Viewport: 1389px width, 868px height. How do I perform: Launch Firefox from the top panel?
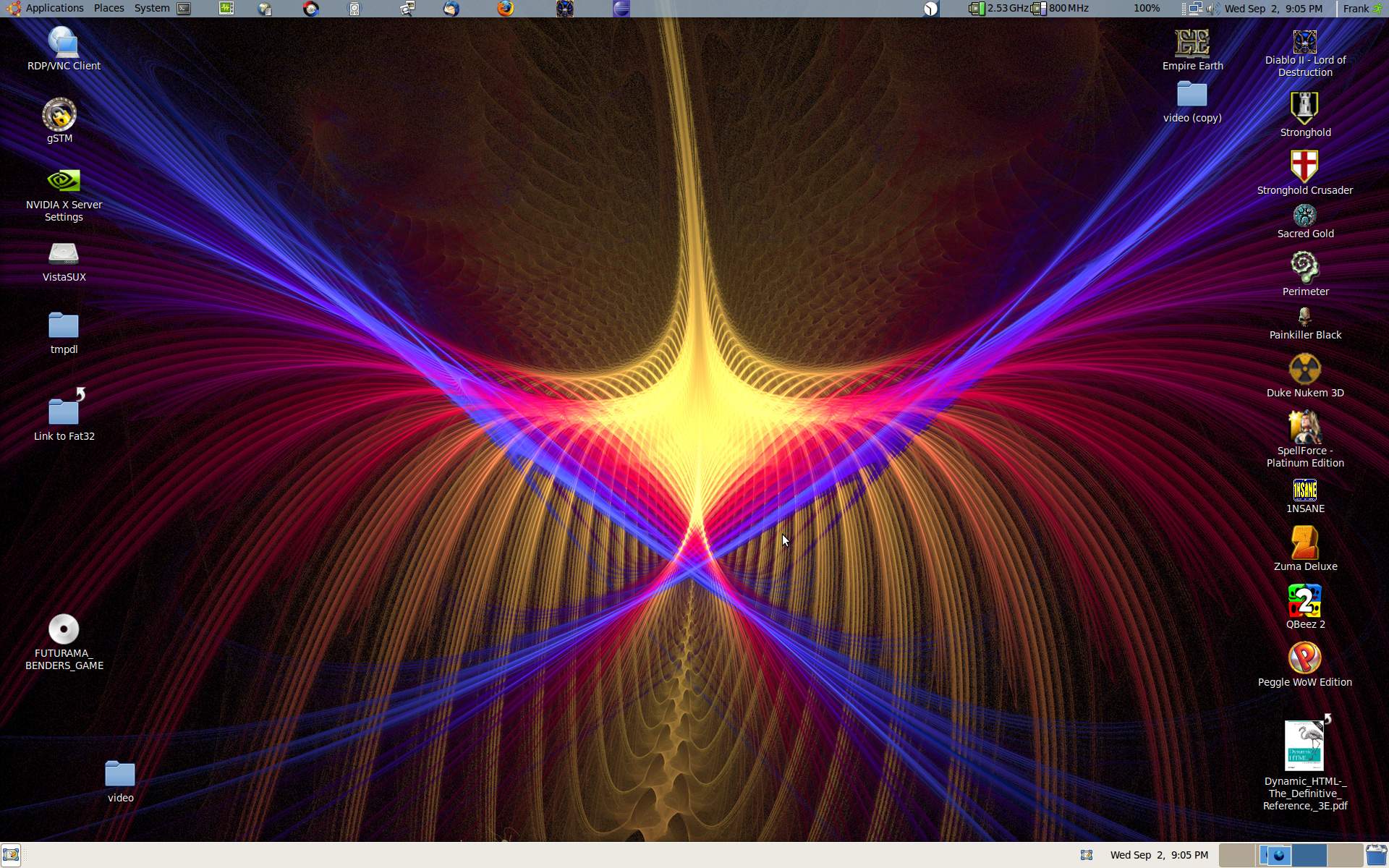pyautogui.click(x=506, y=9)
